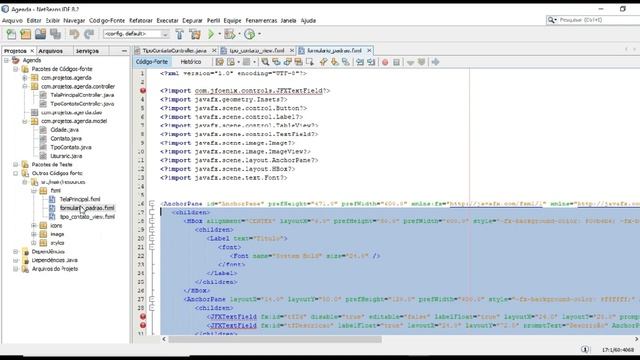The height and width of the screenshot is (360, 640).
Task: Click the Build Project hammer icon
Action: (180, 34)
